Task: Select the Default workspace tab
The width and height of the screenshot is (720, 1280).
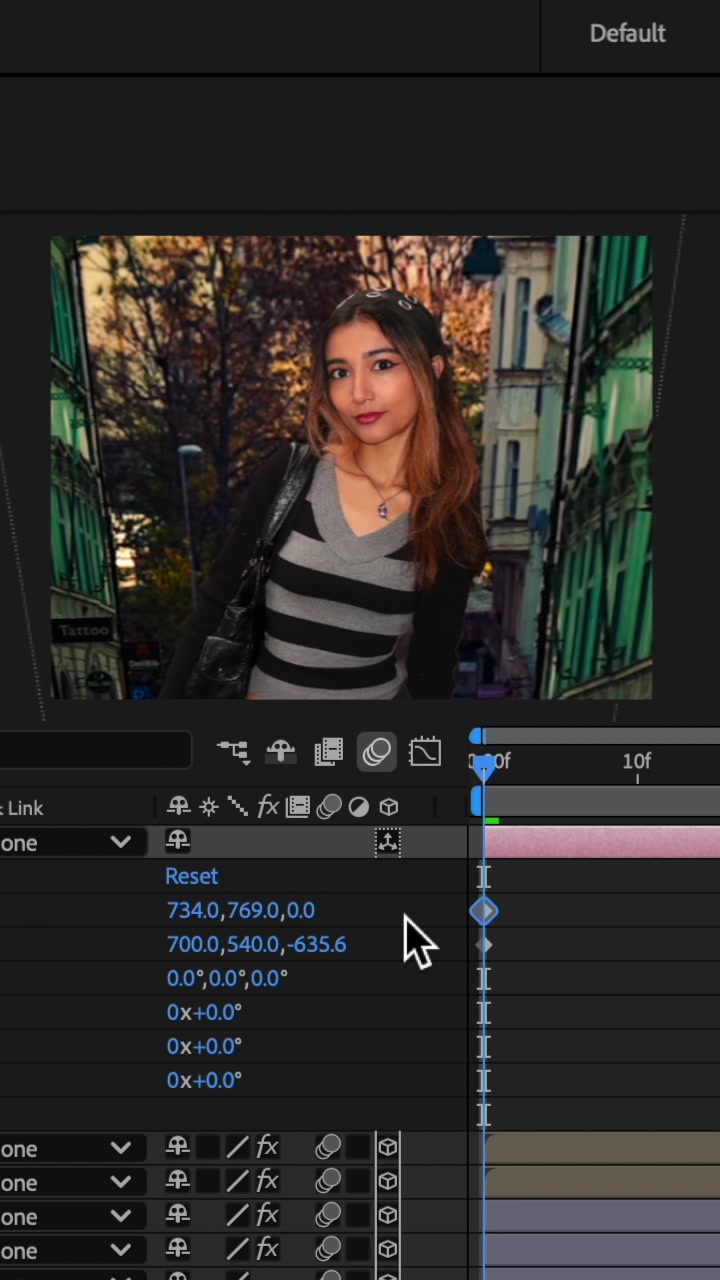Action: [627, 33]
